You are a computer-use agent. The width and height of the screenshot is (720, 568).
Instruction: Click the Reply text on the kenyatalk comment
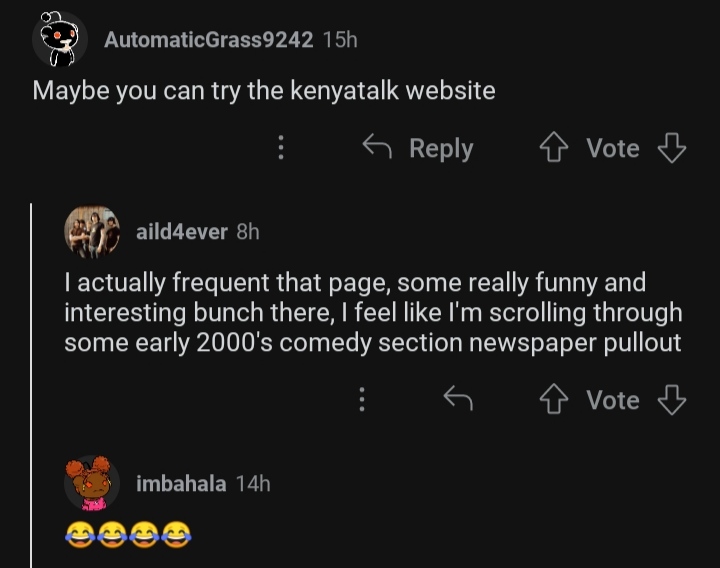[441, 149]
